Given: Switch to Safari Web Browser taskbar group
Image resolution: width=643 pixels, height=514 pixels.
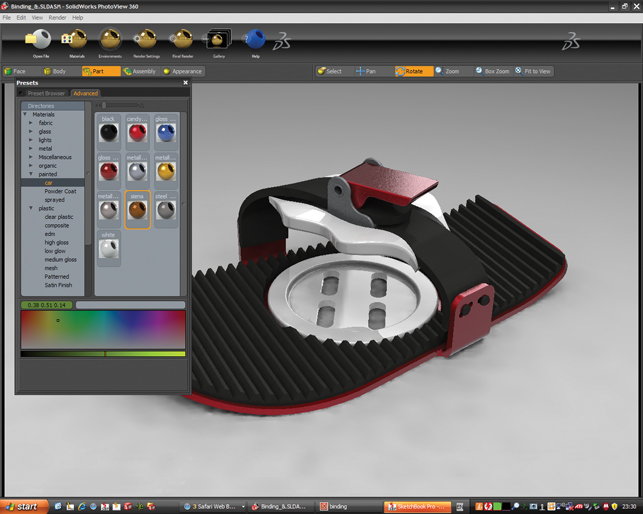Looking at the screenshot, I should [214, 507].
